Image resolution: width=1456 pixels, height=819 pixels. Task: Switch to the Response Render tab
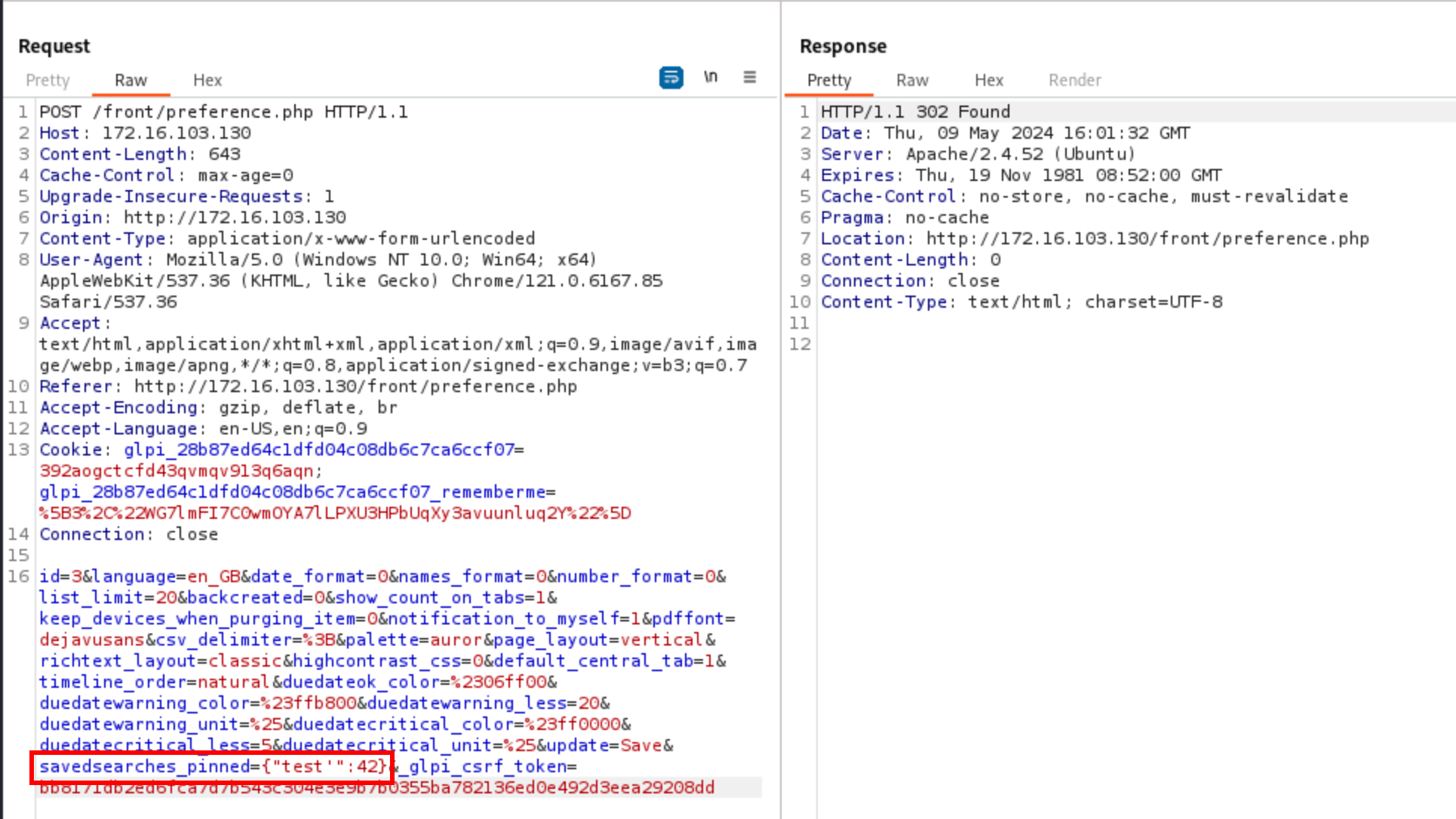tap(1075, 80)
